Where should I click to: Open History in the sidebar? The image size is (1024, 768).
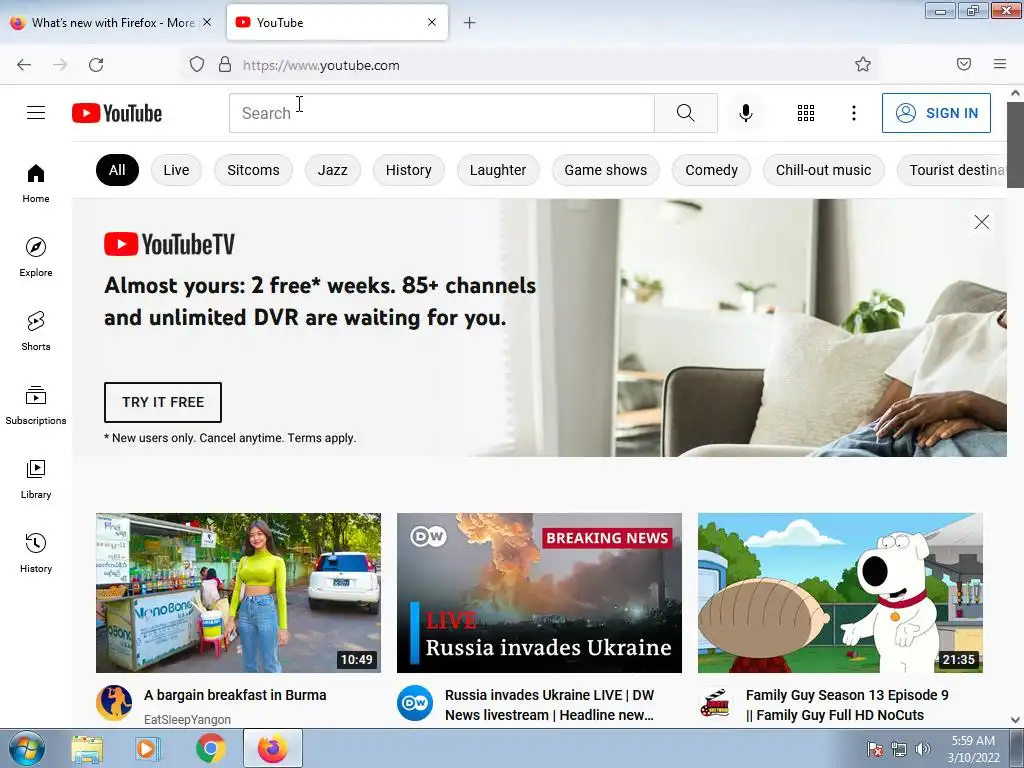(36, 553)
